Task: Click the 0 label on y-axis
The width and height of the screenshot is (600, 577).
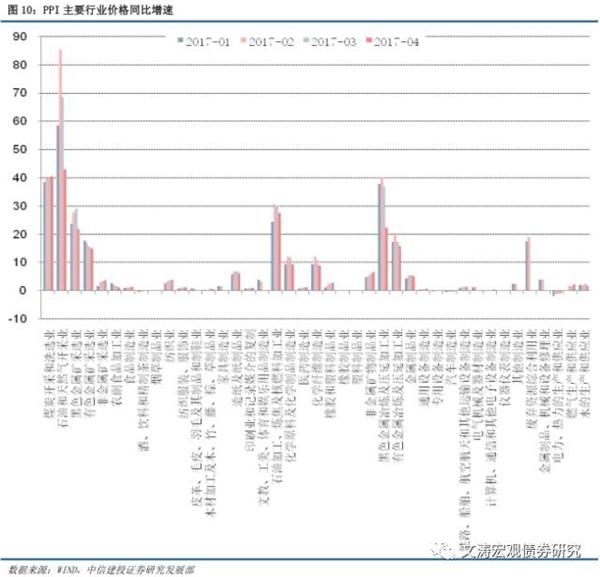Action: [22, 291]
